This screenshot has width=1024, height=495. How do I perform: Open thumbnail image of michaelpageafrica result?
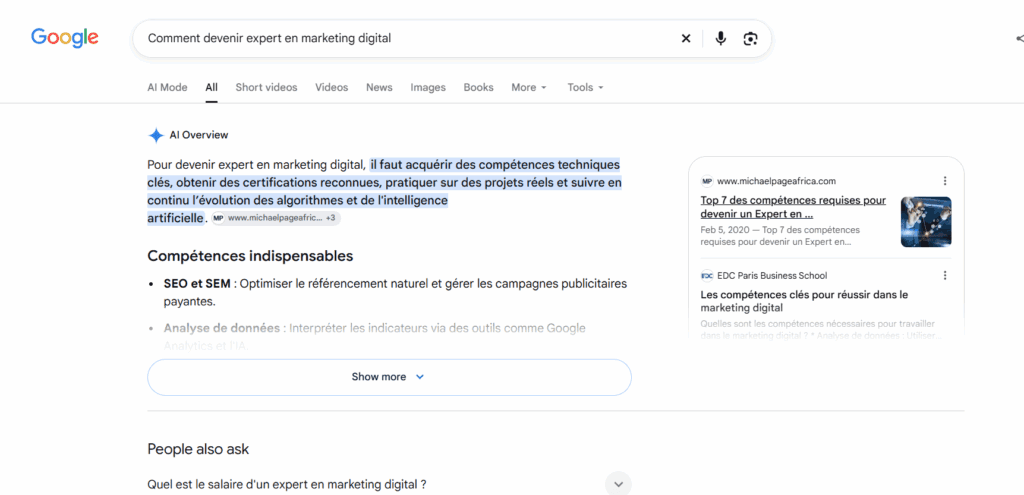pyautogui.click(x=925, y=222)
